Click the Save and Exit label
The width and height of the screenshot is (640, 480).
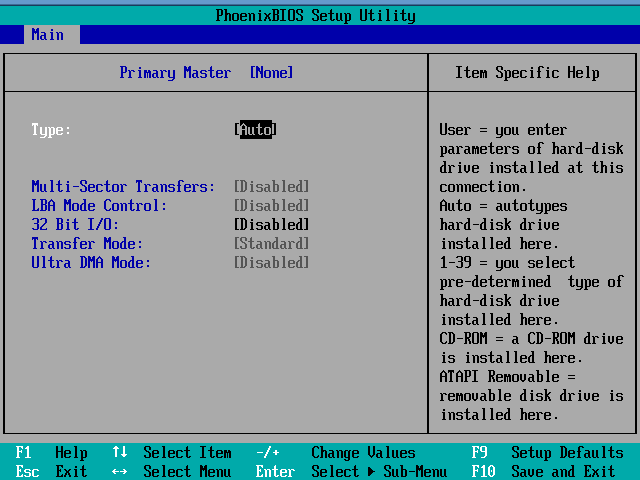563,471
